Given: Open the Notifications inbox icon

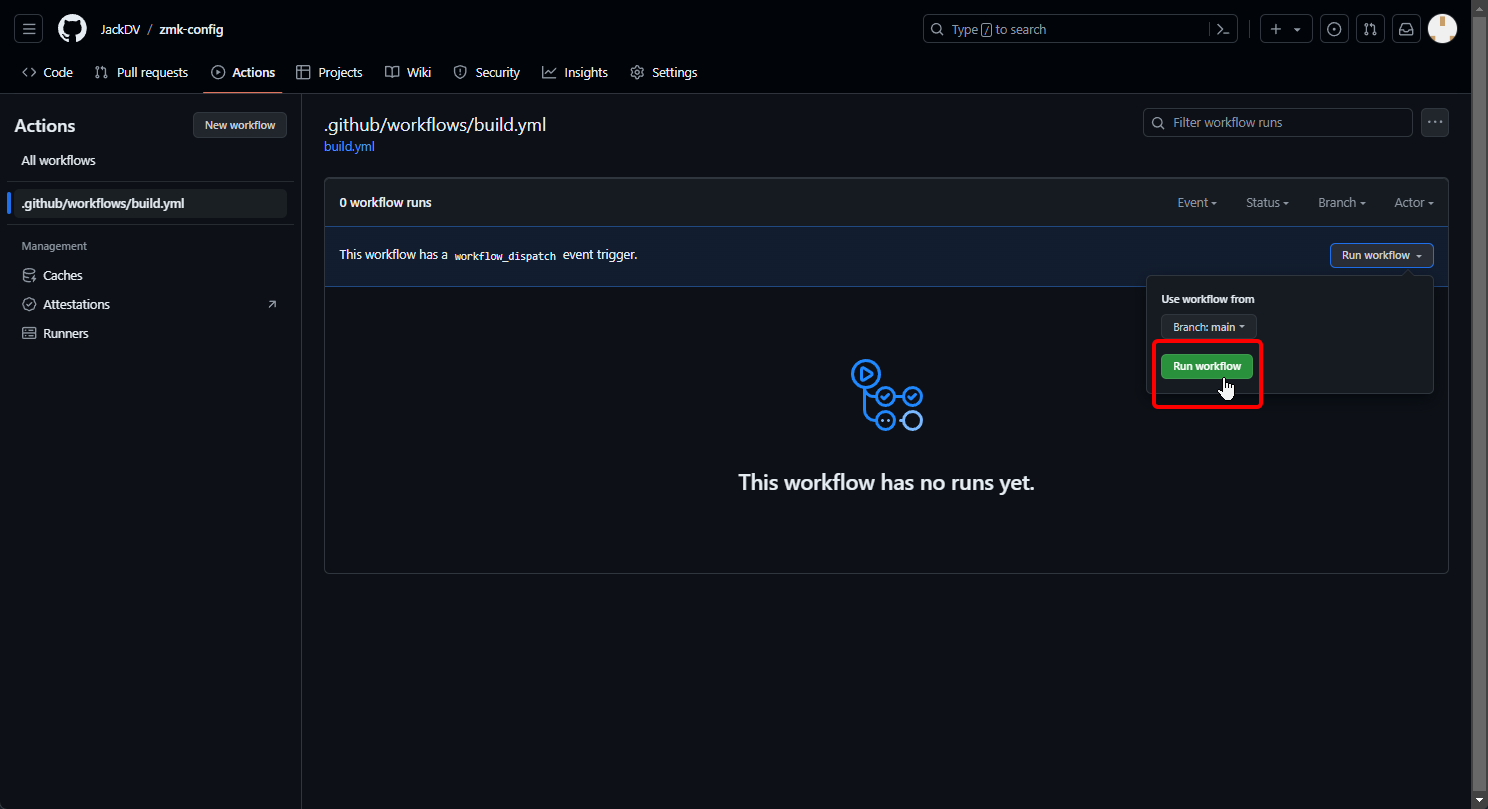Looking at the screenshot, I should pos(1406,29).
